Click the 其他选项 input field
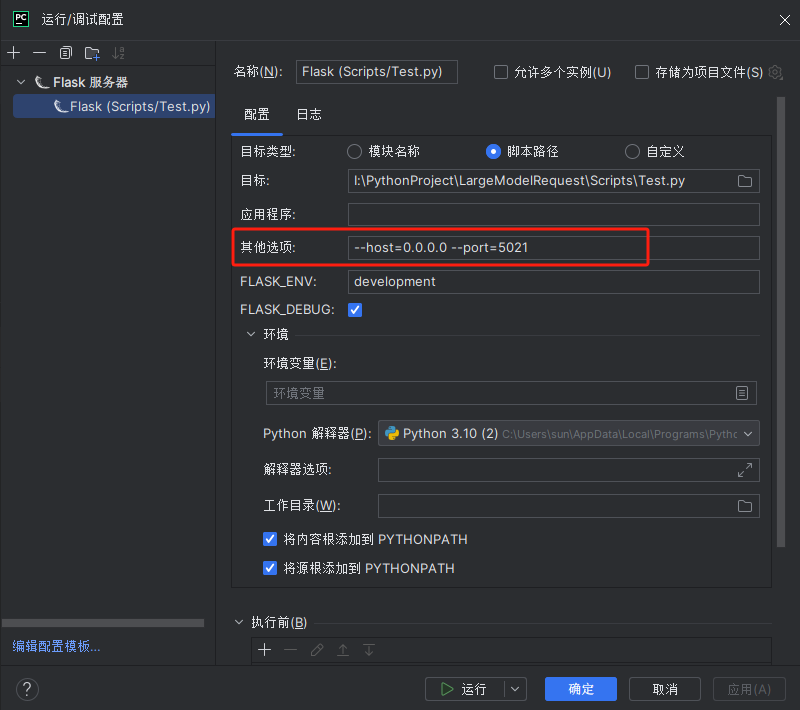The image size is (800, 710). (554, 248)
